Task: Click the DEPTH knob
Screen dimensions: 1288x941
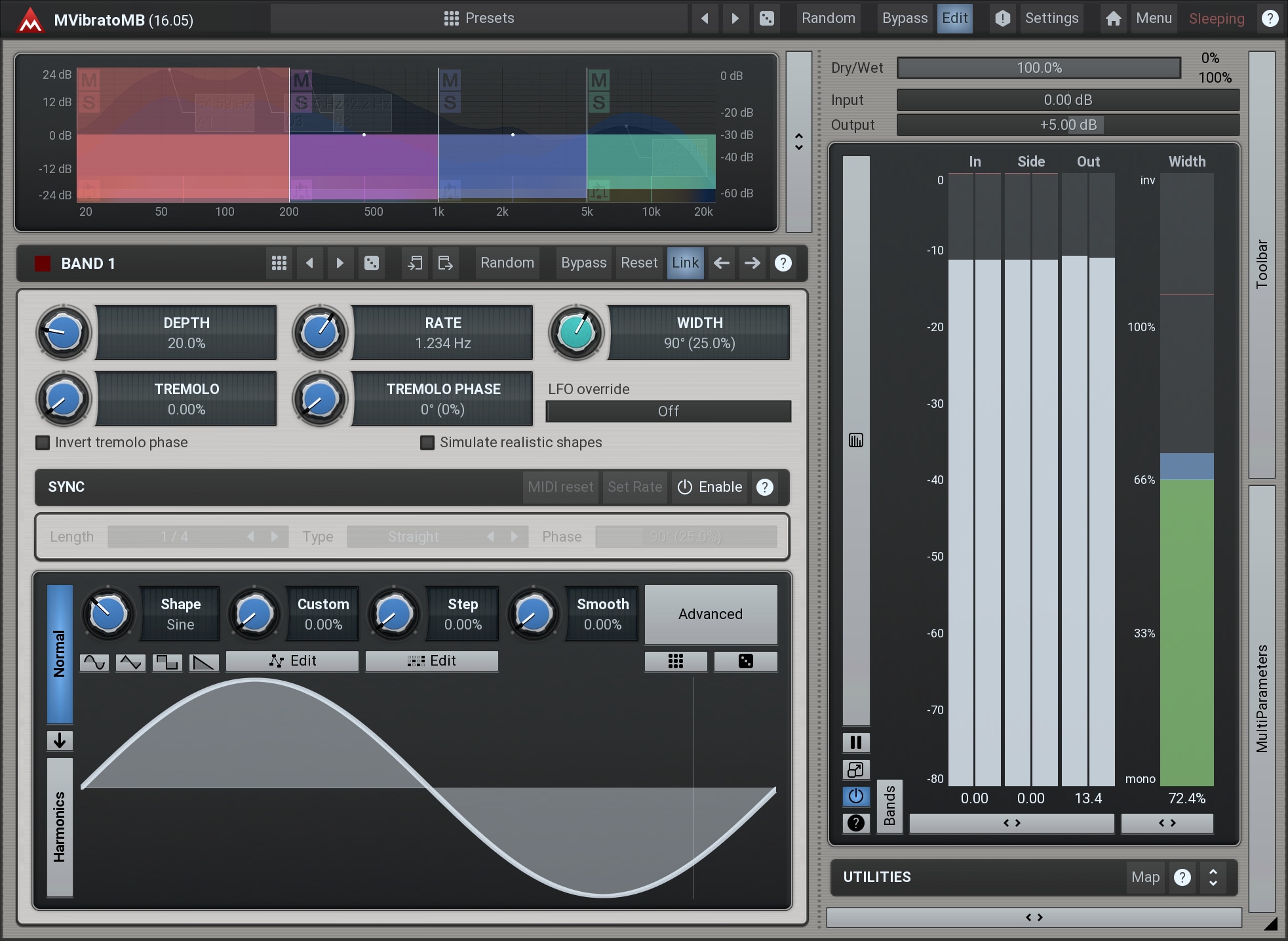Action: tap(64, 332)
